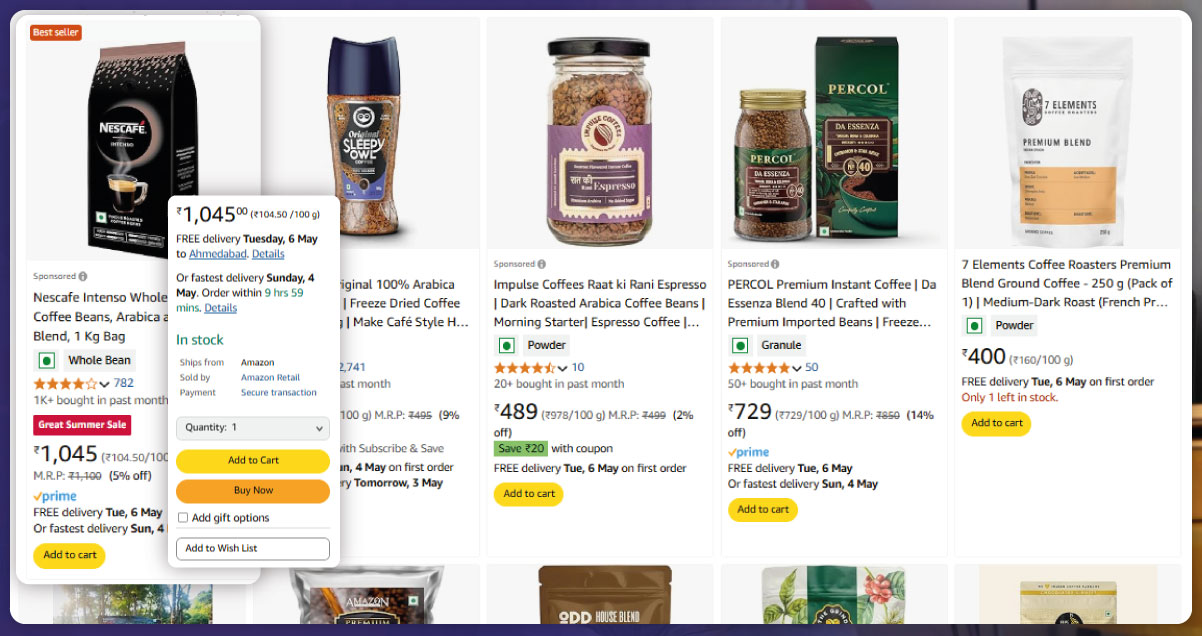The image size is (1202, 636).
Task: Click Add to Wish List button
Action: pos(253,549)
